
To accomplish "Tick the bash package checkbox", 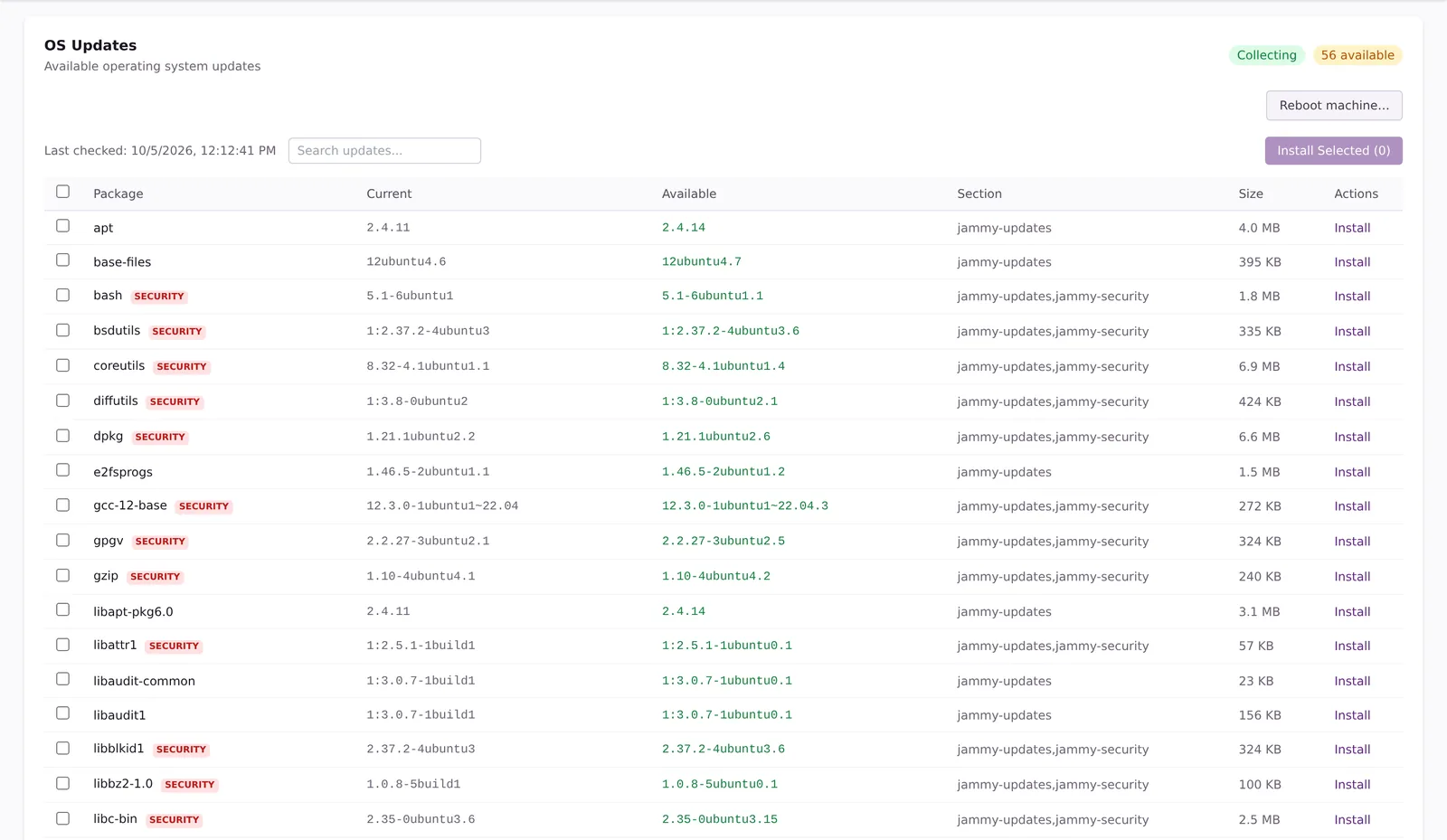I will click(x=62, y=296).
